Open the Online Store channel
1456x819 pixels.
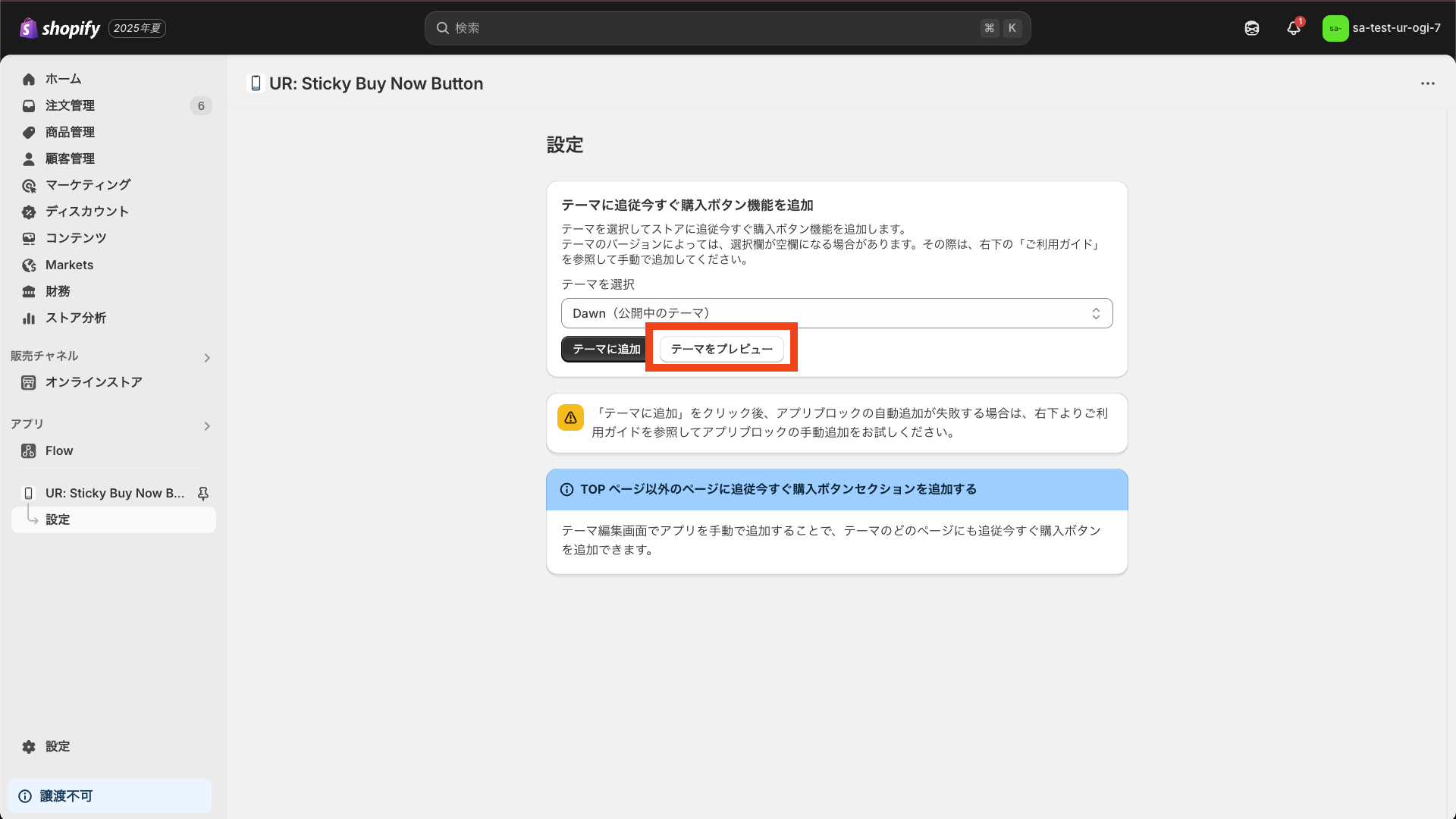pyautogui.click(x=93, y=383)
